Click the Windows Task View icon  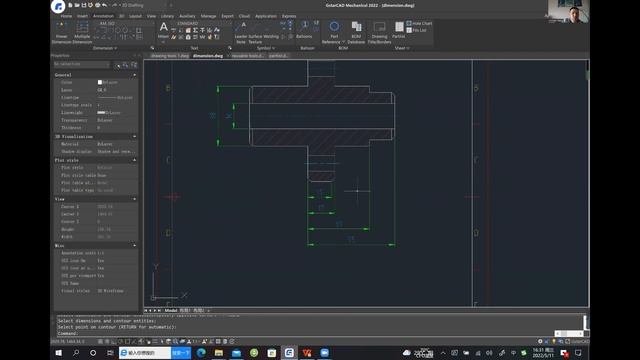(x=110, y=353)
